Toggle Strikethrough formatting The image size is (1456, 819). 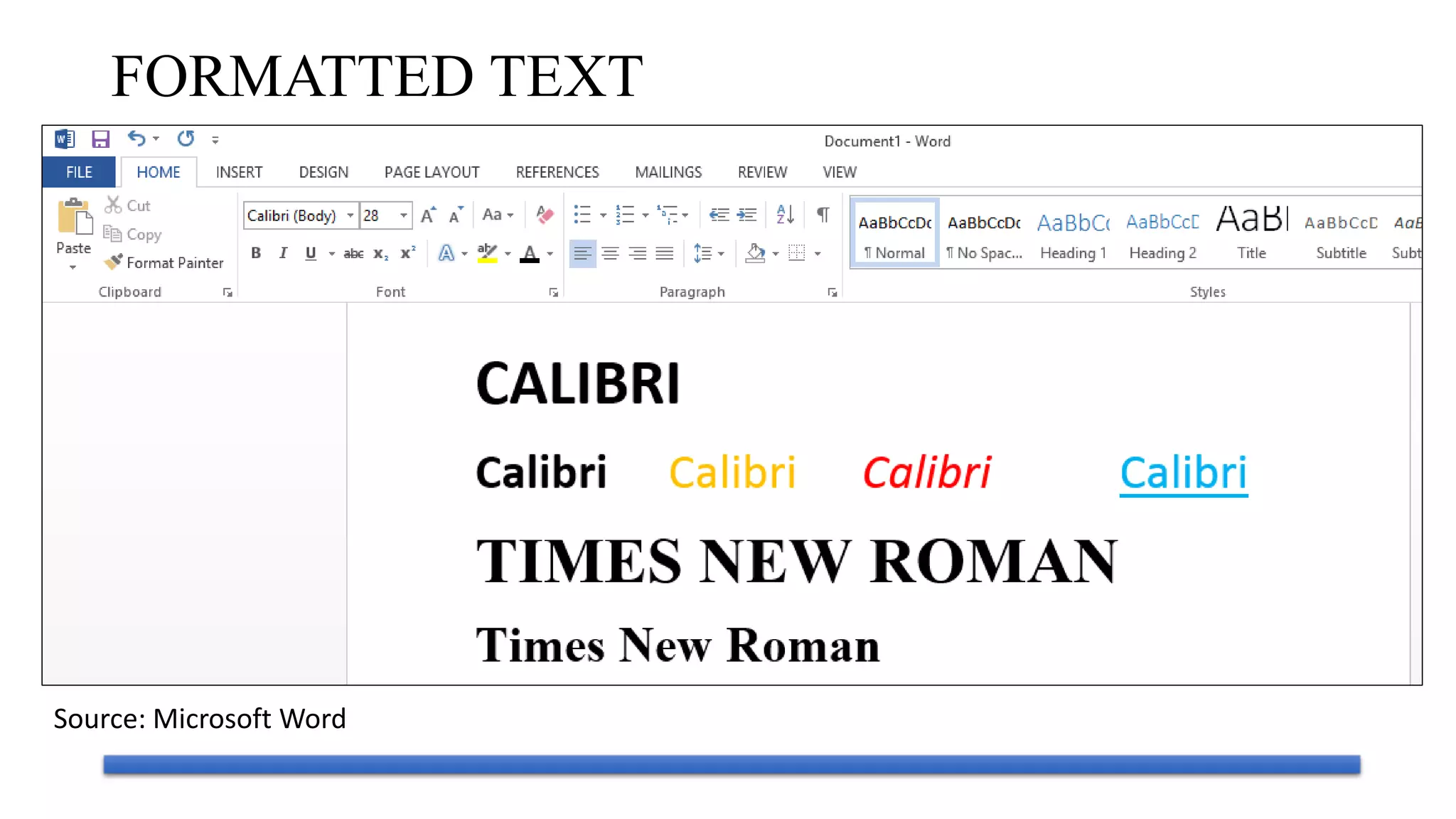(353, 253)
